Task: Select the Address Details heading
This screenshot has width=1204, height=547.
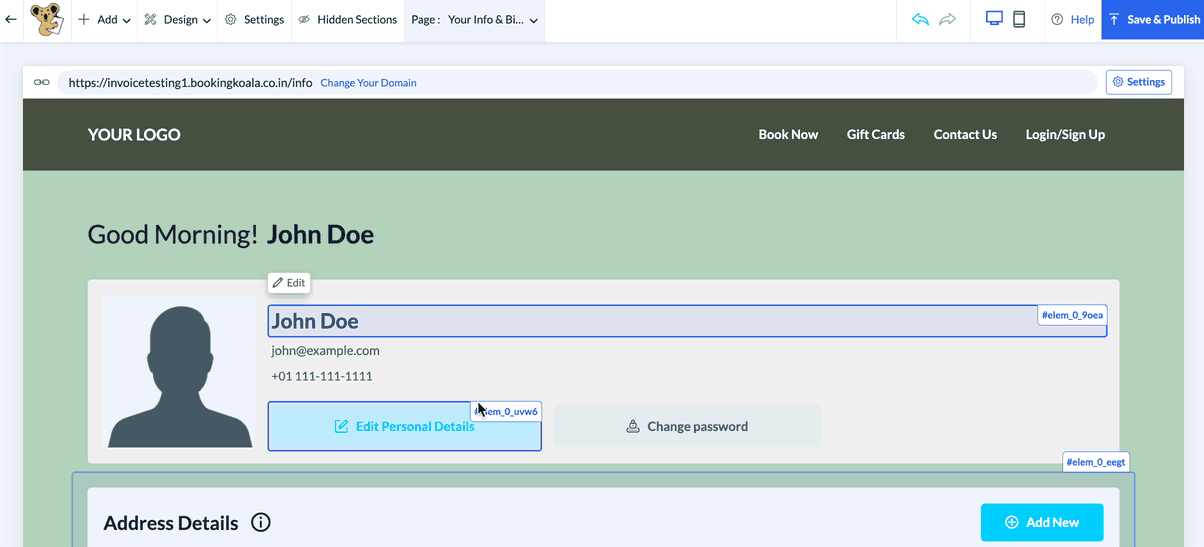Action: coord(171,523)
